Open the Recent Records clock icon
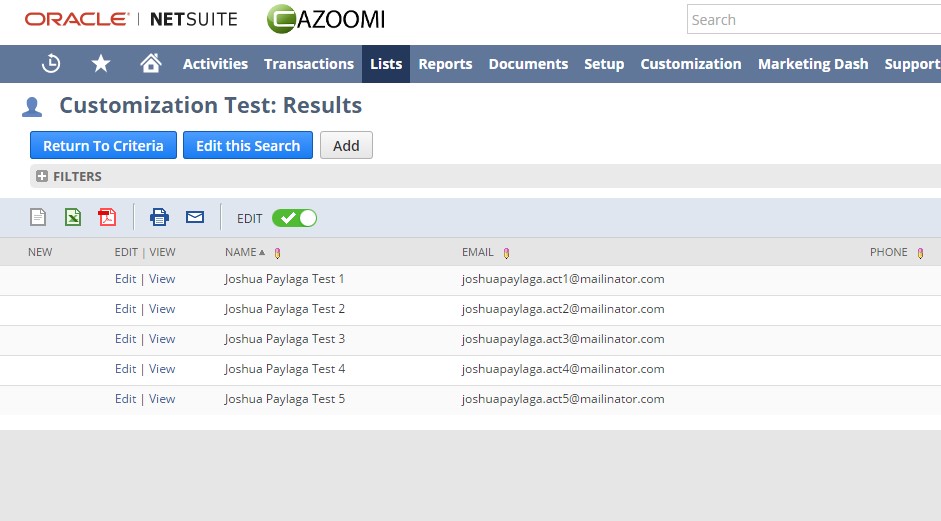Image resolution: width=941 pixels, height=521 pixels. (x=51, y=64)
